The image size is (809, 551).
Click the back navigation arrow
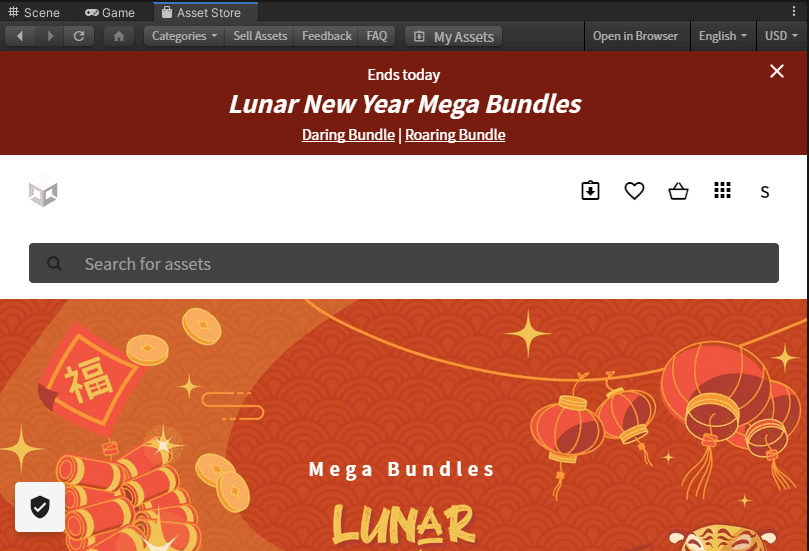20,36
